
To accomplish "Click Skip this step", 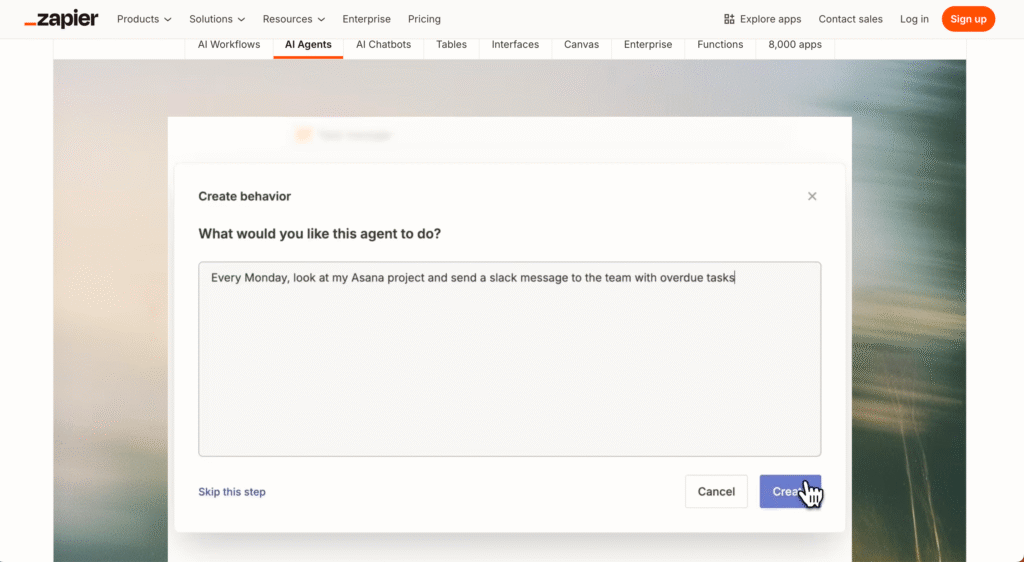I will point(232,492).
